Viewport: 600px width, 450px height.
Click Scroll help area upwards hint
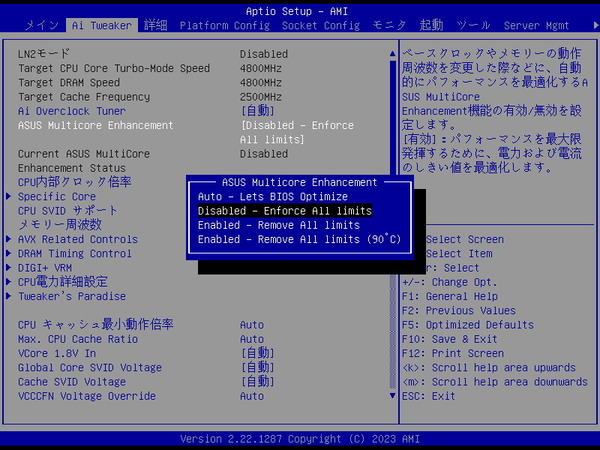(489, 368)
